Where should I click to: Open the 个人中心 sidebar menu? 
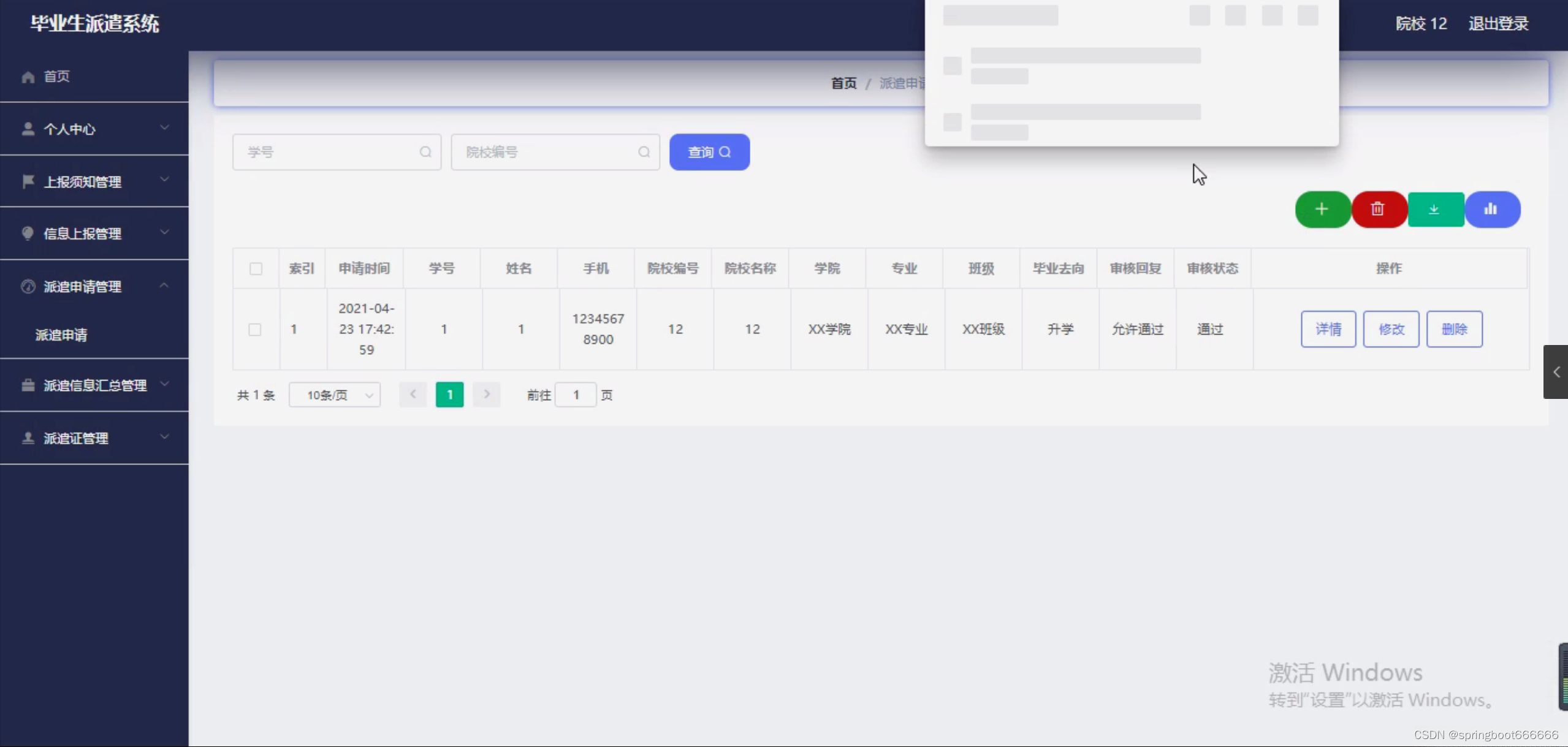click(94, 129)
